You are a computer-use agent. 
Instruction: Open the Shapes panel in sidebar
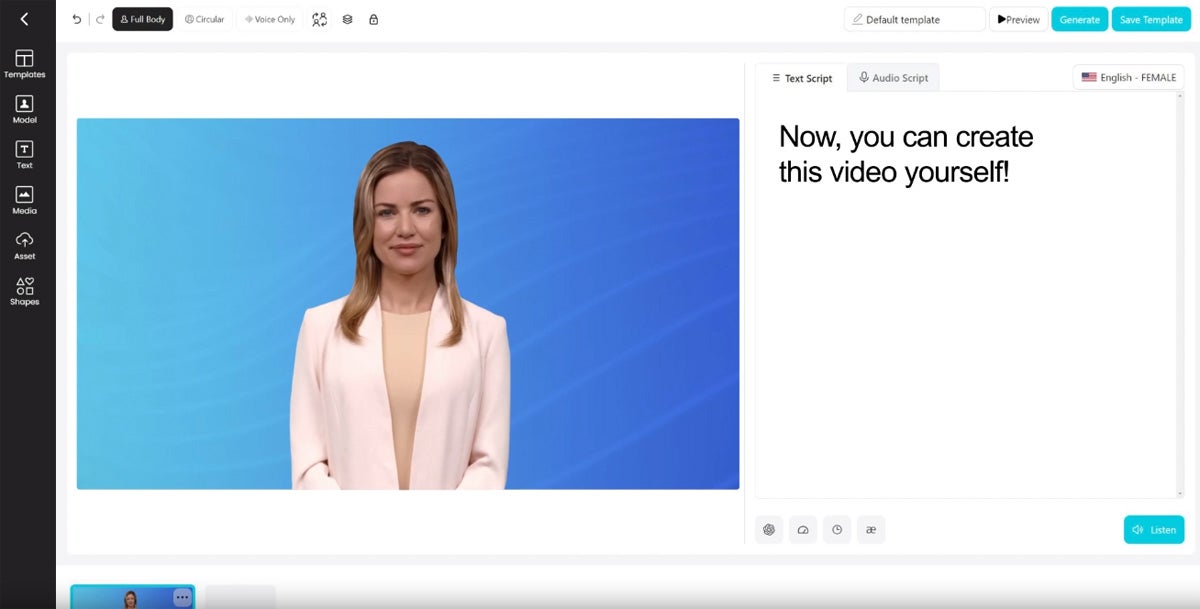(x=24, y=291)
